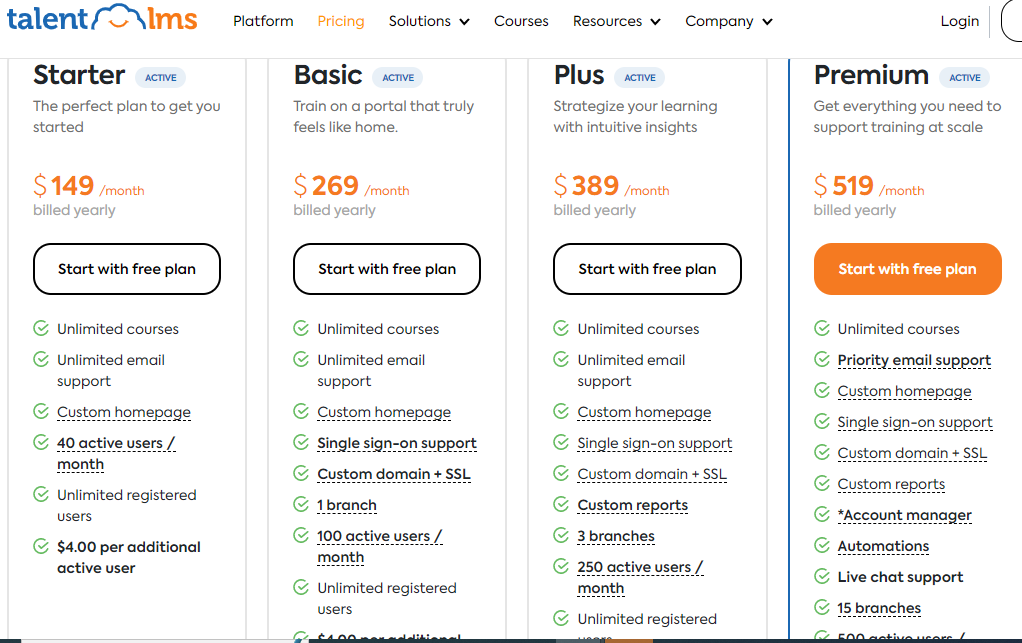Viewport: 1022px width, 643px height.
Task: Click the Login link
Action: click(x=959, y=21)
